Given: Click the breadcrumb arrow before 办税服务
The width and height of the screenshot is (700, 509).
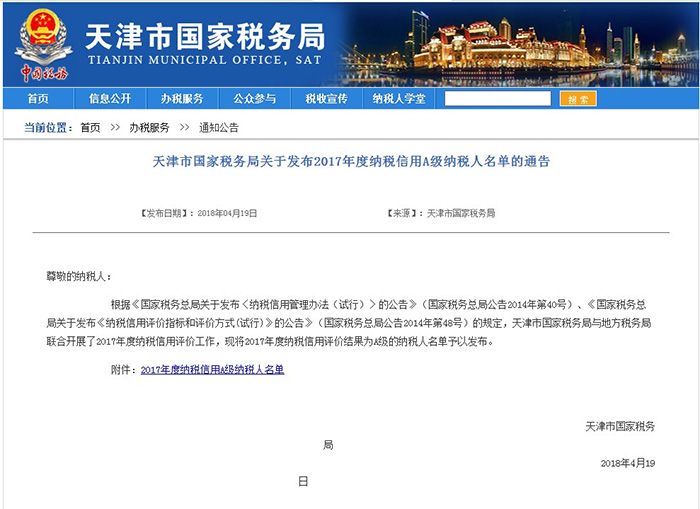Looking at the screenshot, I should click(115, 128).
